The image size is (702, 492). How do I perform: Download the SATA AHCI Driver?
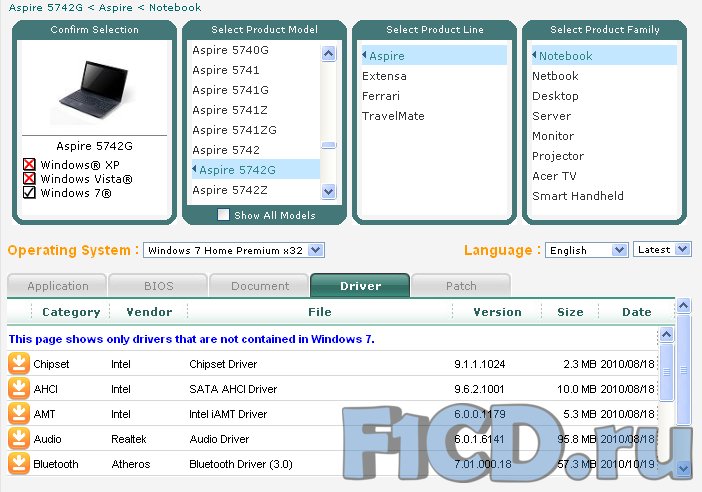tap(19, 388)
